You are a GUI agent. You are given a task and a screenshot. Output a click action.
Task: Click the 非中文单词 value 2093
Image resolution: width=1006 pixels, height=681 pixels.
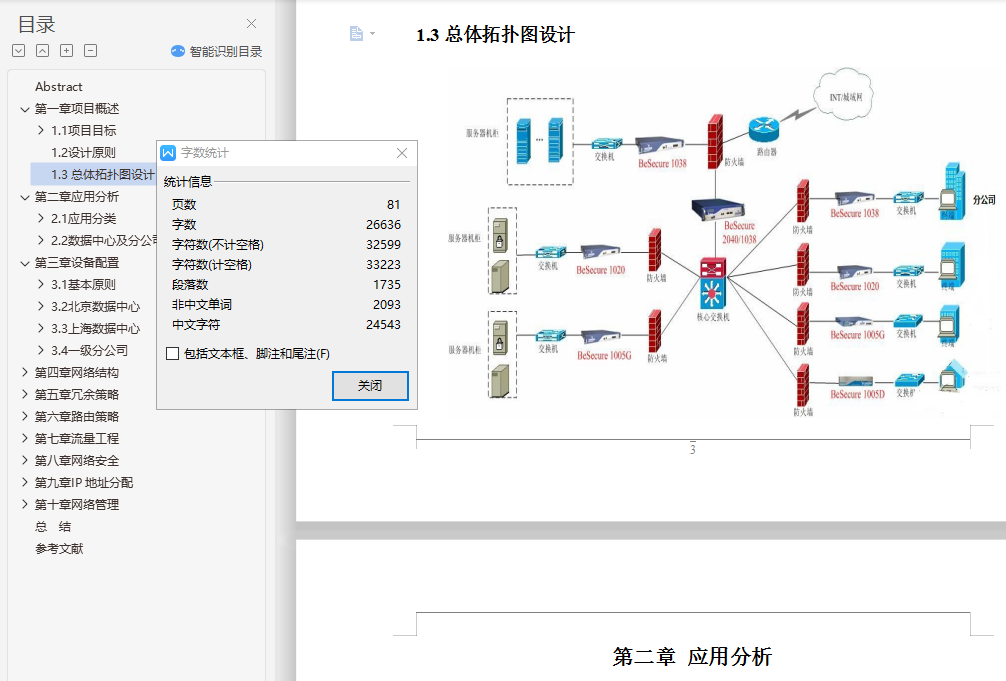386,304
